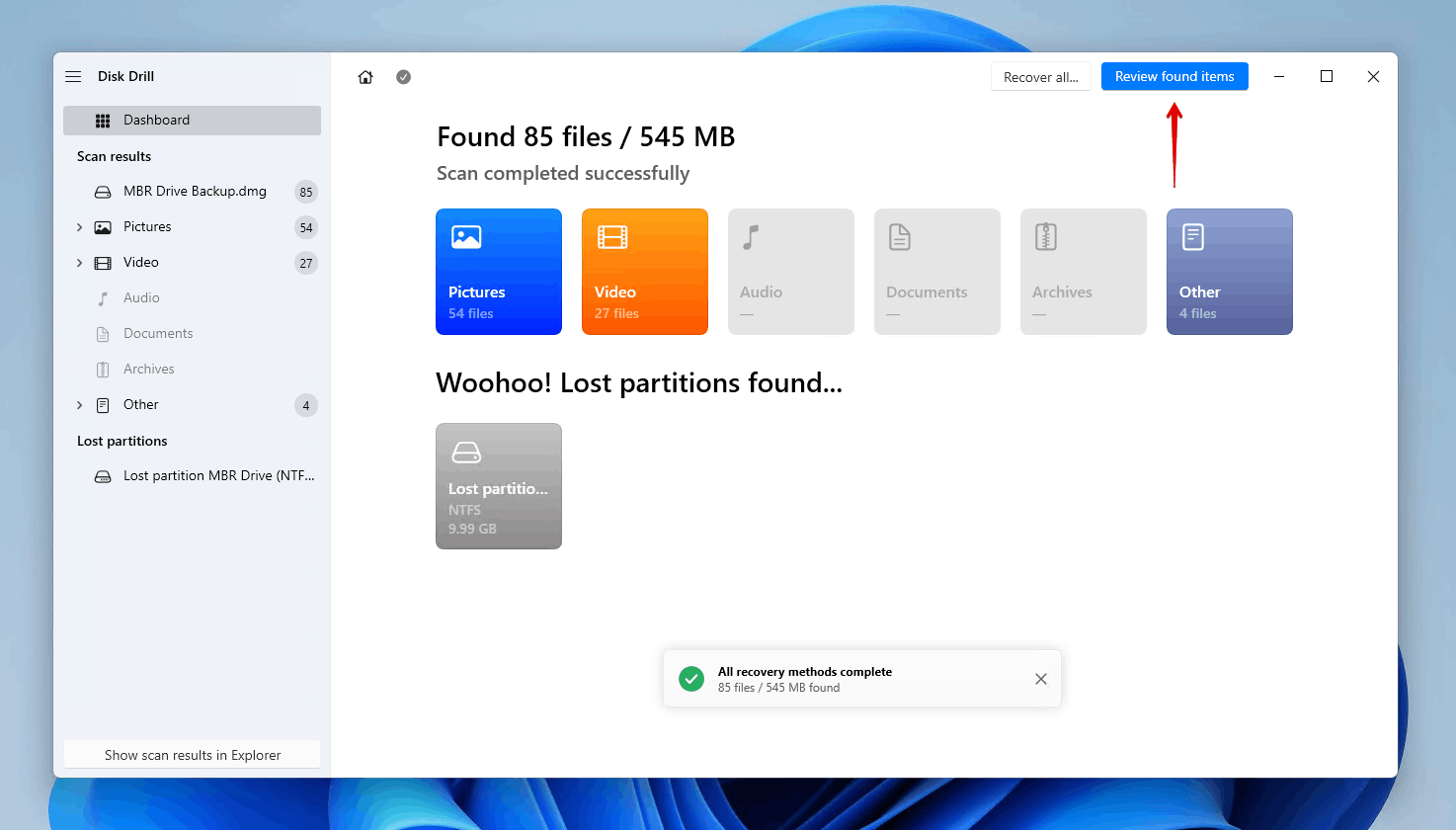1456x830 pixels.
Task: Open Documents category in sidebar
Action: click(x=192, y=334)
